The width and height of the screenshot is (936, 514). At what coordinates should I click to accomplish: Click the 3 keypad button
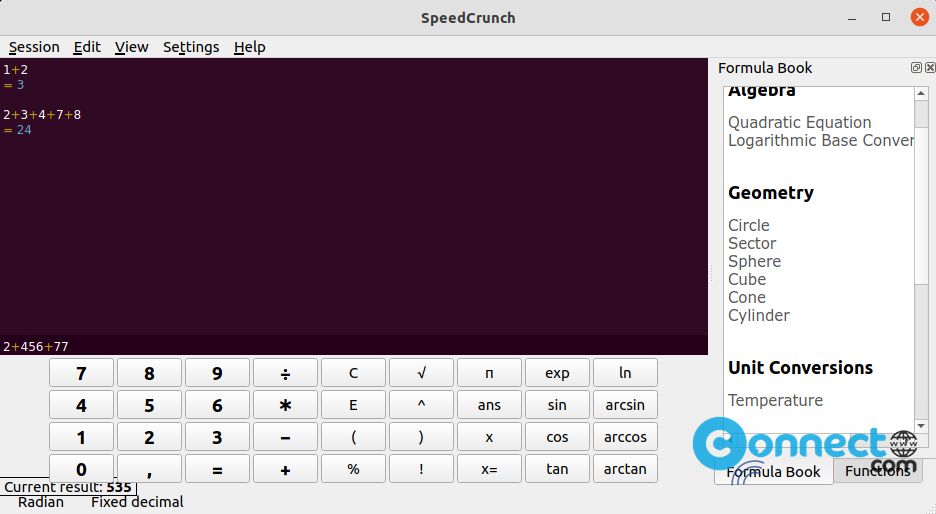(x=217, y=437)
